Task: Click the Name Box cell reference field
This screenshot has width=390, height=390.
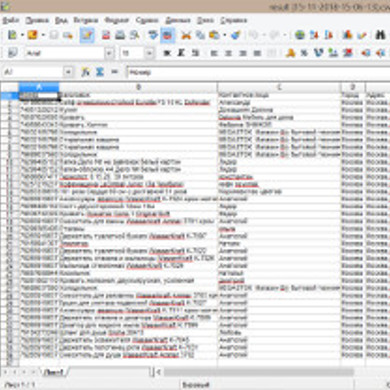Action: click(33, 72)
